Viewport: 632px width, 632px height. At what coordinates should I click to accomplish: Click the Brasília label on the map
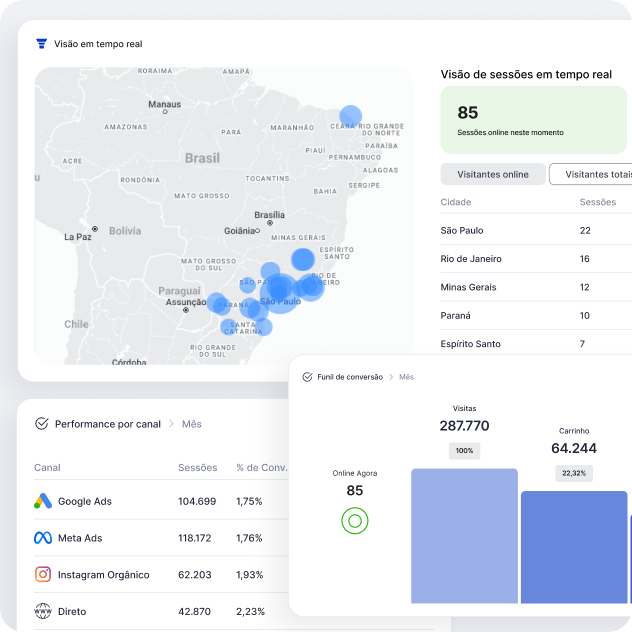pyautogui.click(x=269, y=215)
